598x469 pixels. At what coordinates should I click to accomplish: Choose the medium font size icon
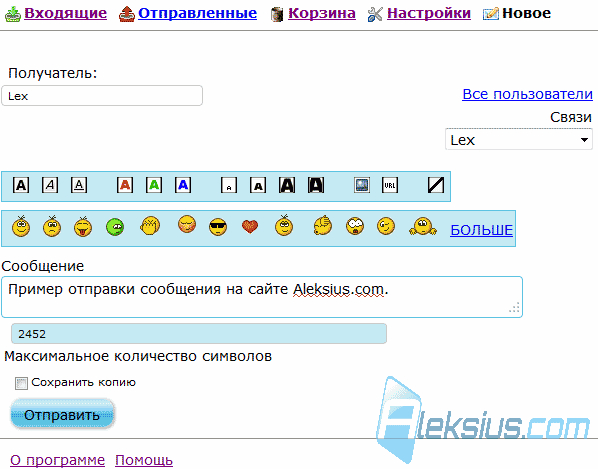(x=258, y=185)
